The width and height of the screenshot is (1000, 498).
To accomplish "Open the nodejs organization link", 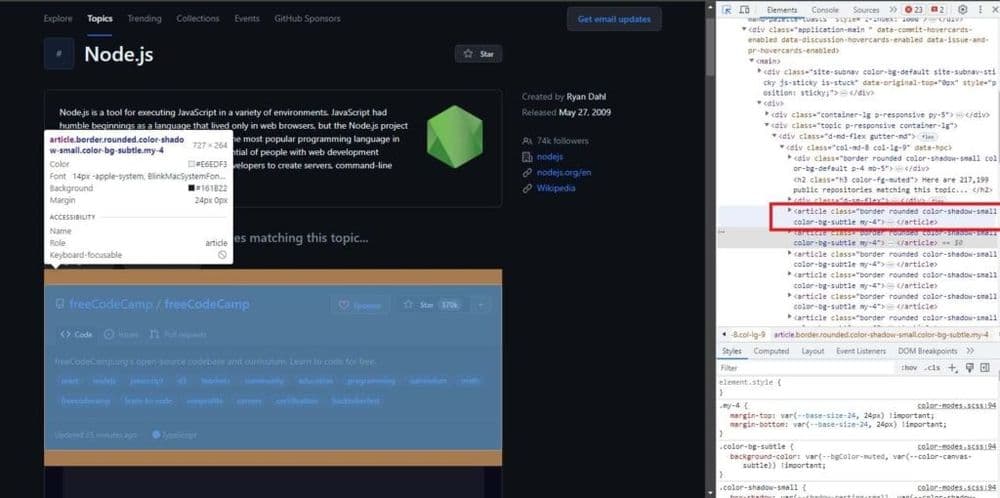I will (x=550, y=156).
